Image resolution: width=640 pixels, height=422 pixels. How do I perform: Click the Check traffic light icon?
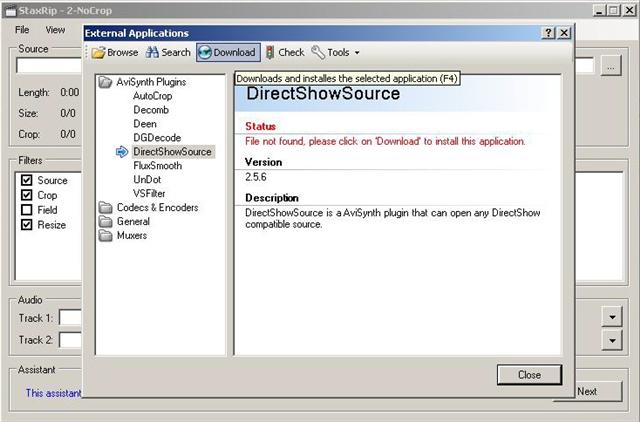point(270,53)
